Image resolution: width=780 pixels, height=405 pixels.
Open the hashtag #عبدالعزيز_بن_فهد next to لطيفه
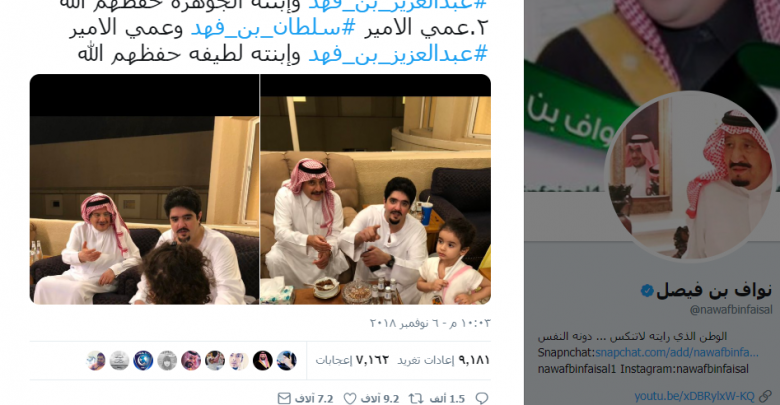click(x=398, y=54)
